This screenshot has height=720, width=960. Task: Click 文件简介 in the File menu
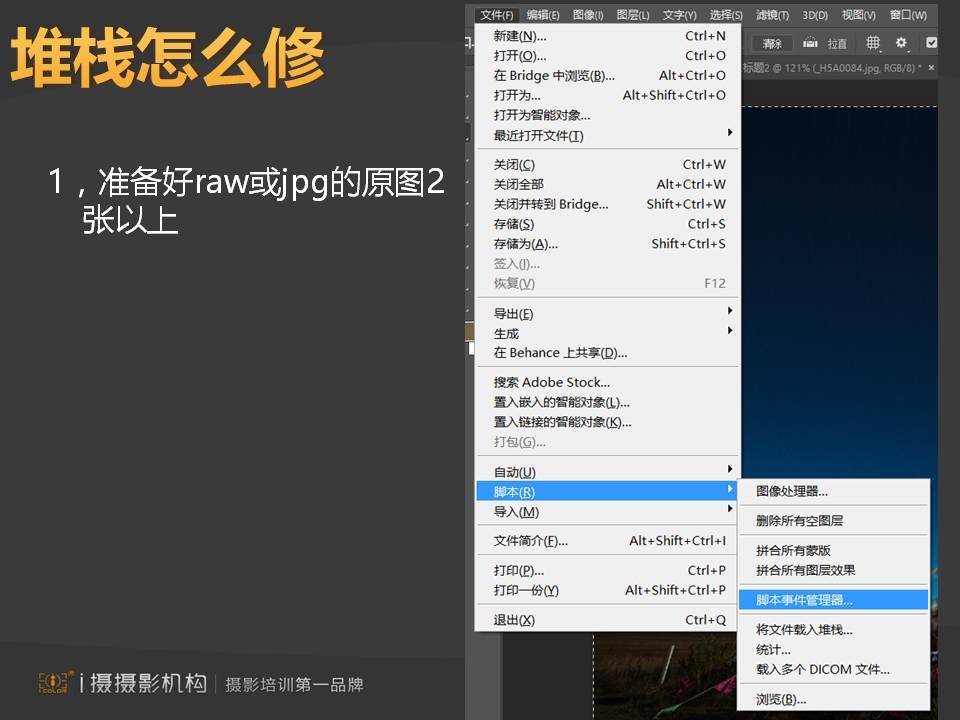coord(530,540)
